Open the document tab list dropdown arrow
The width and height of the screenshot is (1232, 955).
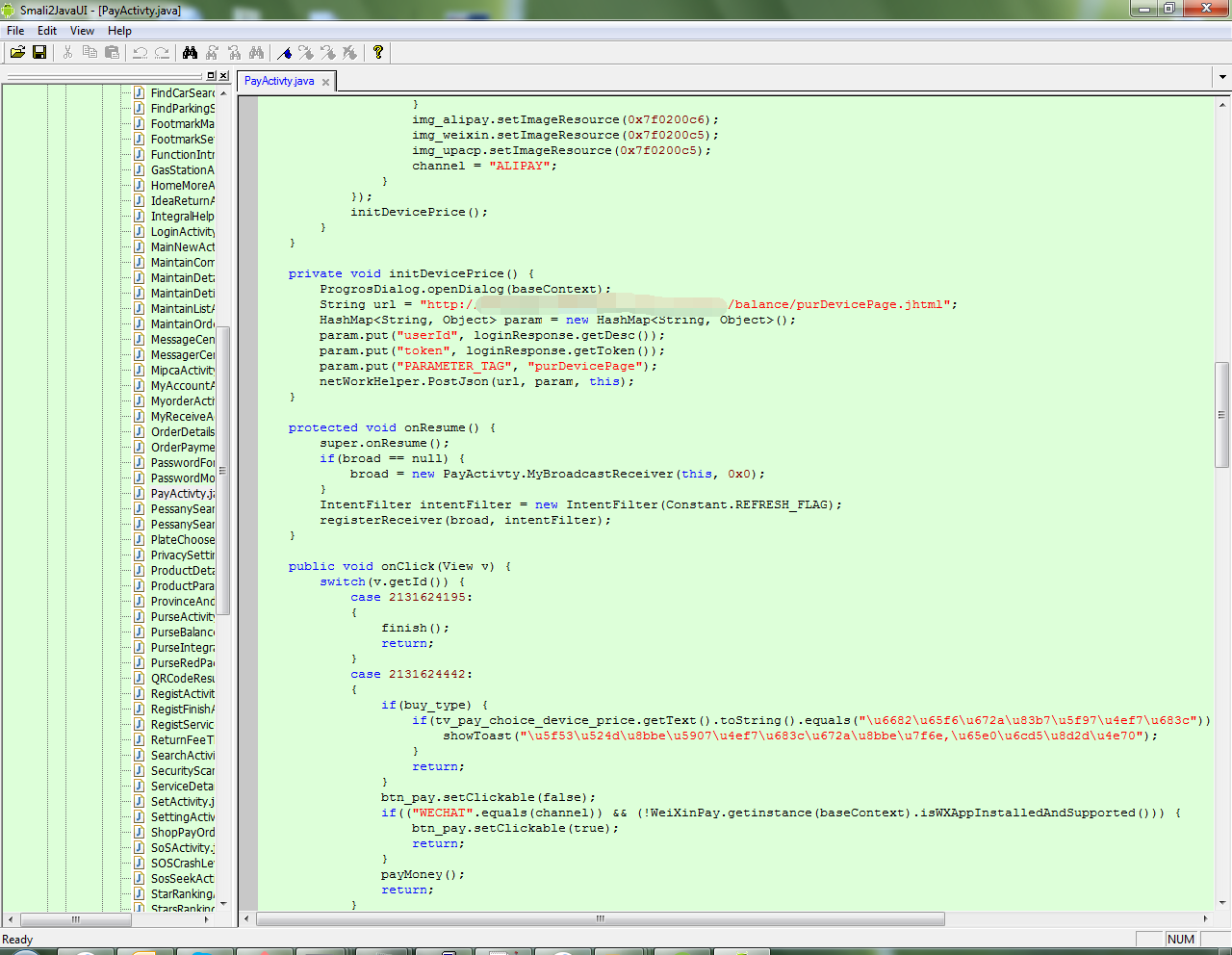tap(1222, 77)
